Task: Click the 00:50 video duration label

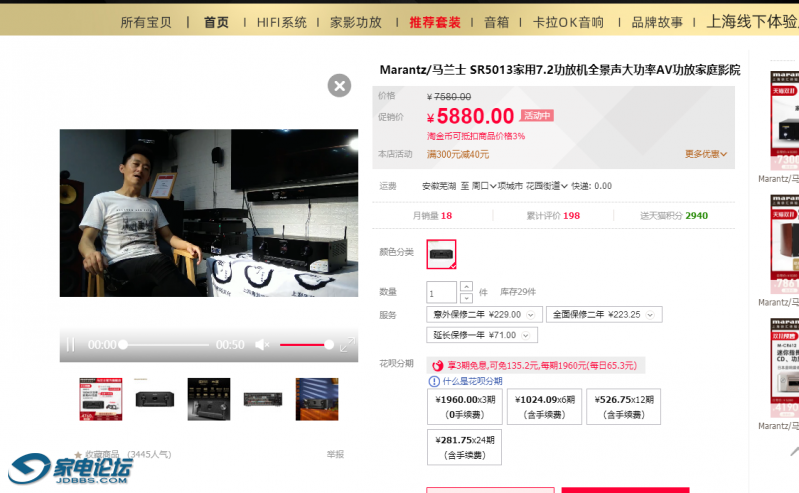Action: click(230, 345)
